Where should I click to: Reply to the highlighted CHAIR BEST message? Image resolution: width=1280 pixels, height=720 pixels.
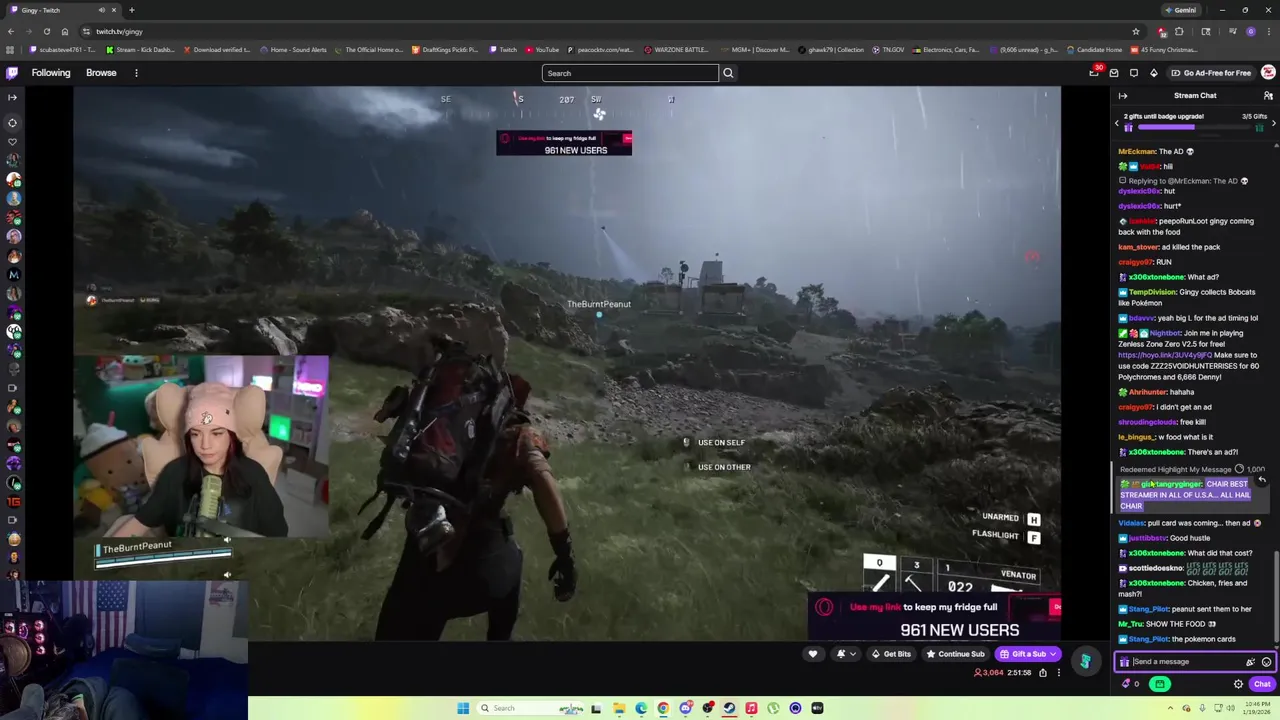tap(1262, 480)
